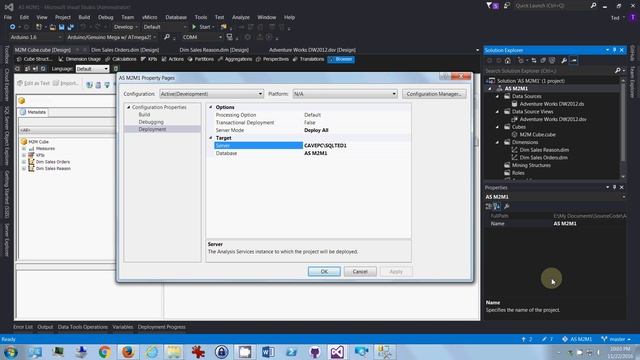
Task: Click the Solution Explorer vertical scrollbar
Action: 623,128
